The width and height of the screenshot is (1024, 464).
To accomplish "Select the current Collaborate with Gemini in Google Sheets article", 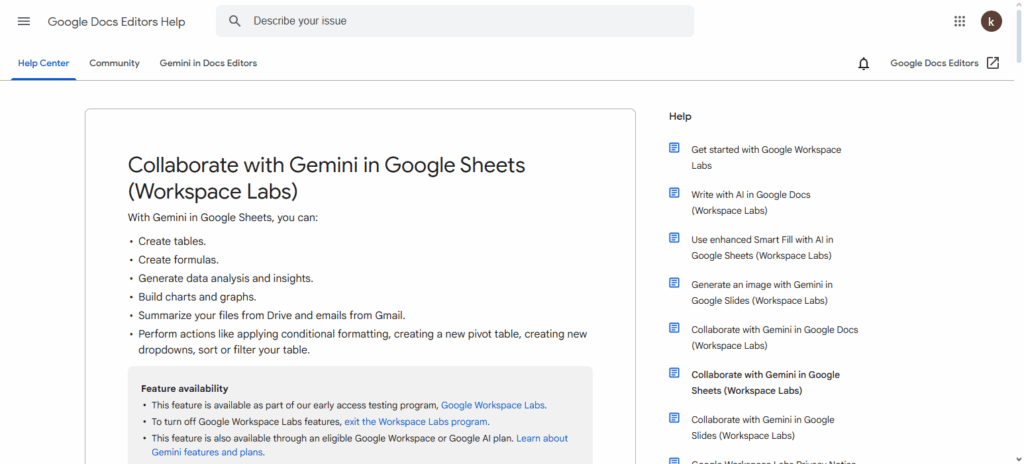I will tap(765, 383).
